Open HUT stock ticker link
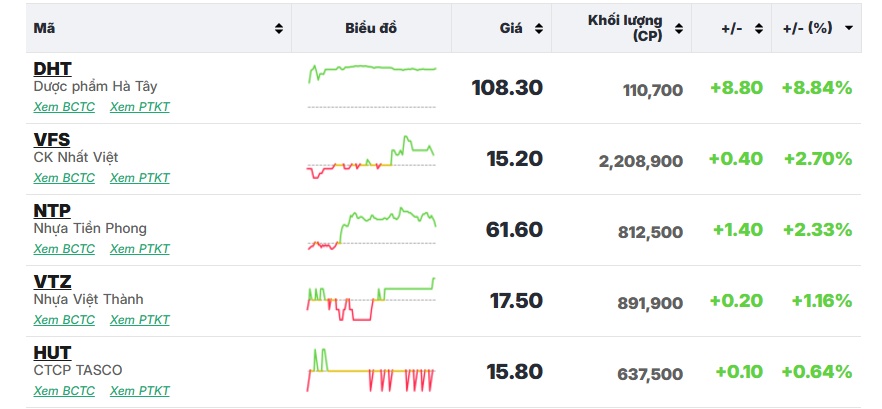 52,353
